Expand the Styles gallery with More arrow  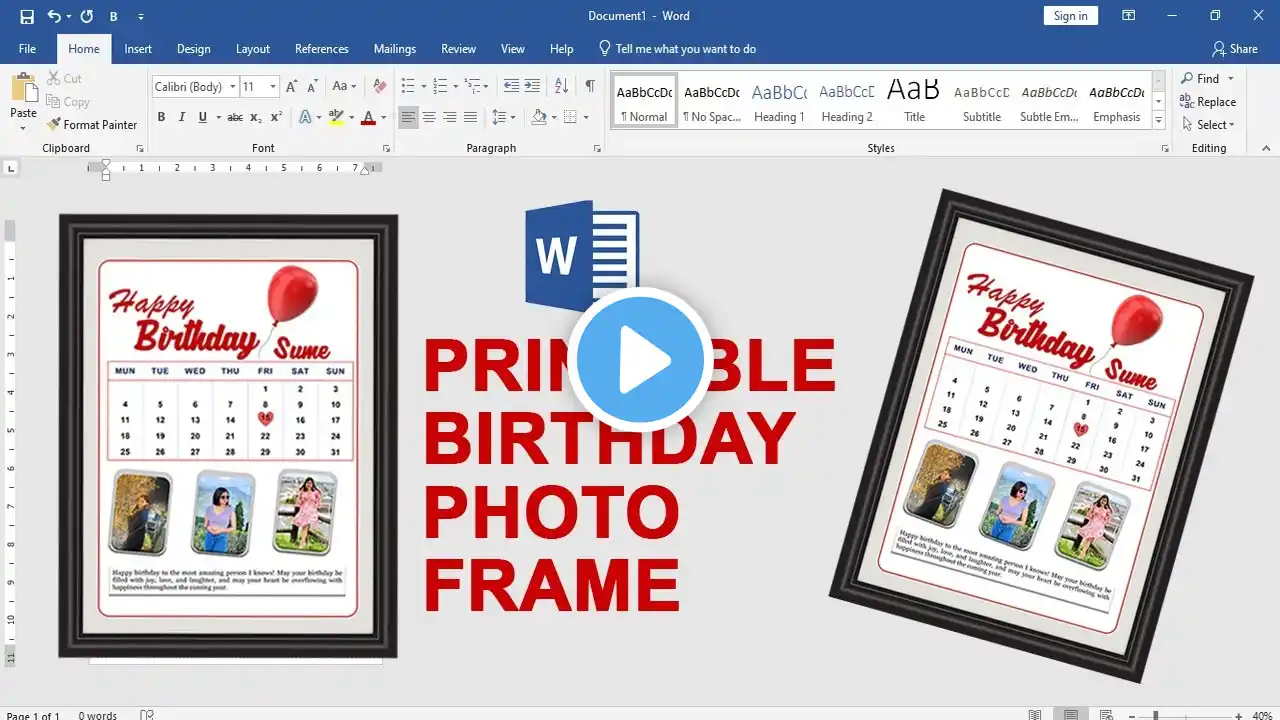(1159, 121)
